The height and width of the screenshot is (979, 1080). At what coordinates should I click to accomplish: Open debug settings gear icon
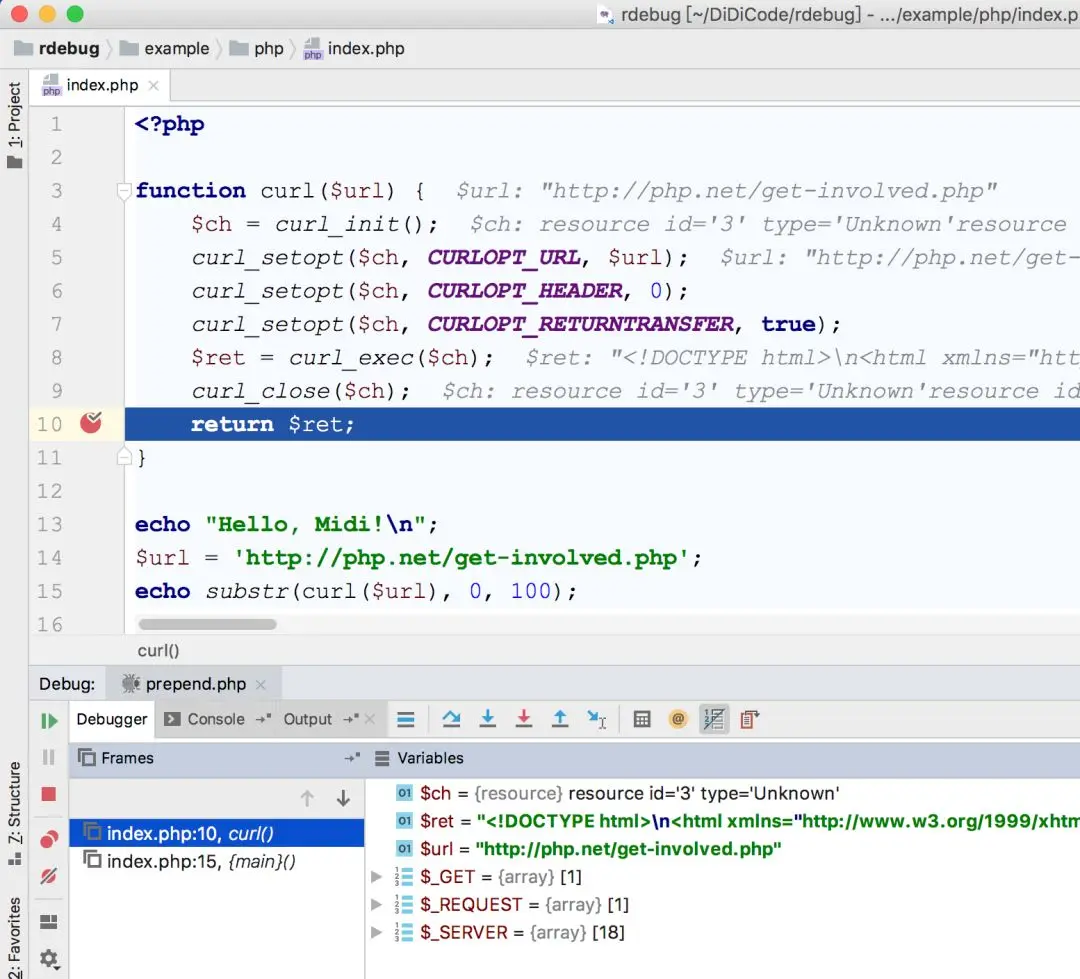[x=48, y=958]
